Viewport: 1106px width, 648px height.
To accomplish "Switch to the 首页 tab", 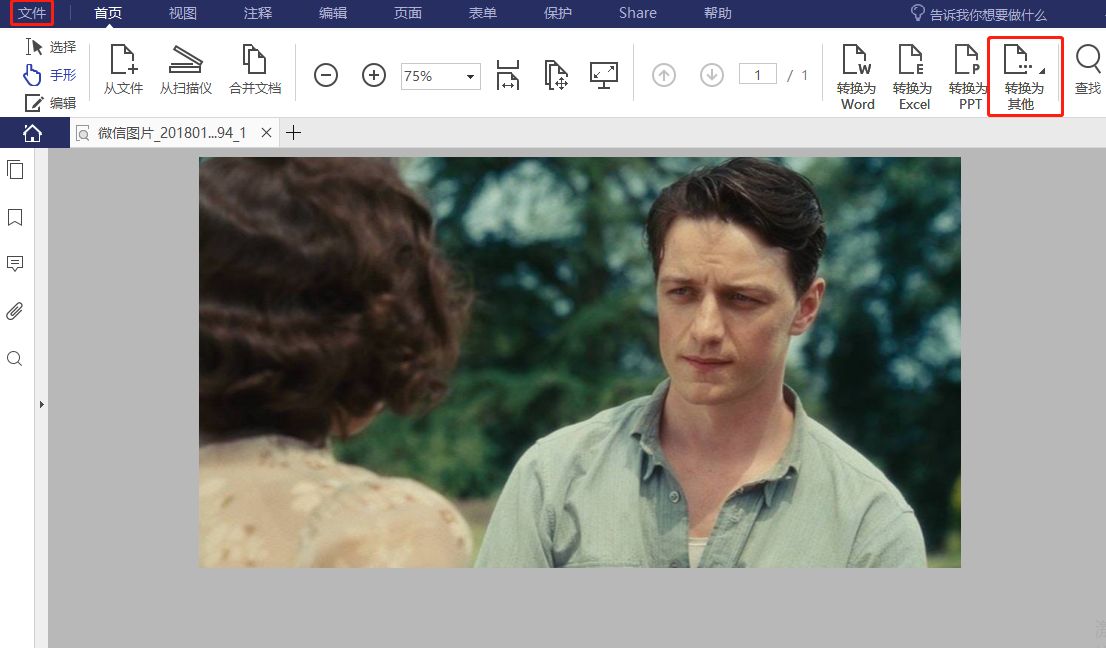I will [108, 13].
